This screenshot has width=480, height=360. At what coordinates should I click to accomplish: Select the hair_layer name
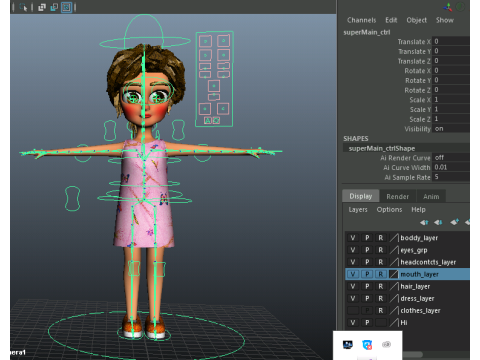tap(415, 286)
